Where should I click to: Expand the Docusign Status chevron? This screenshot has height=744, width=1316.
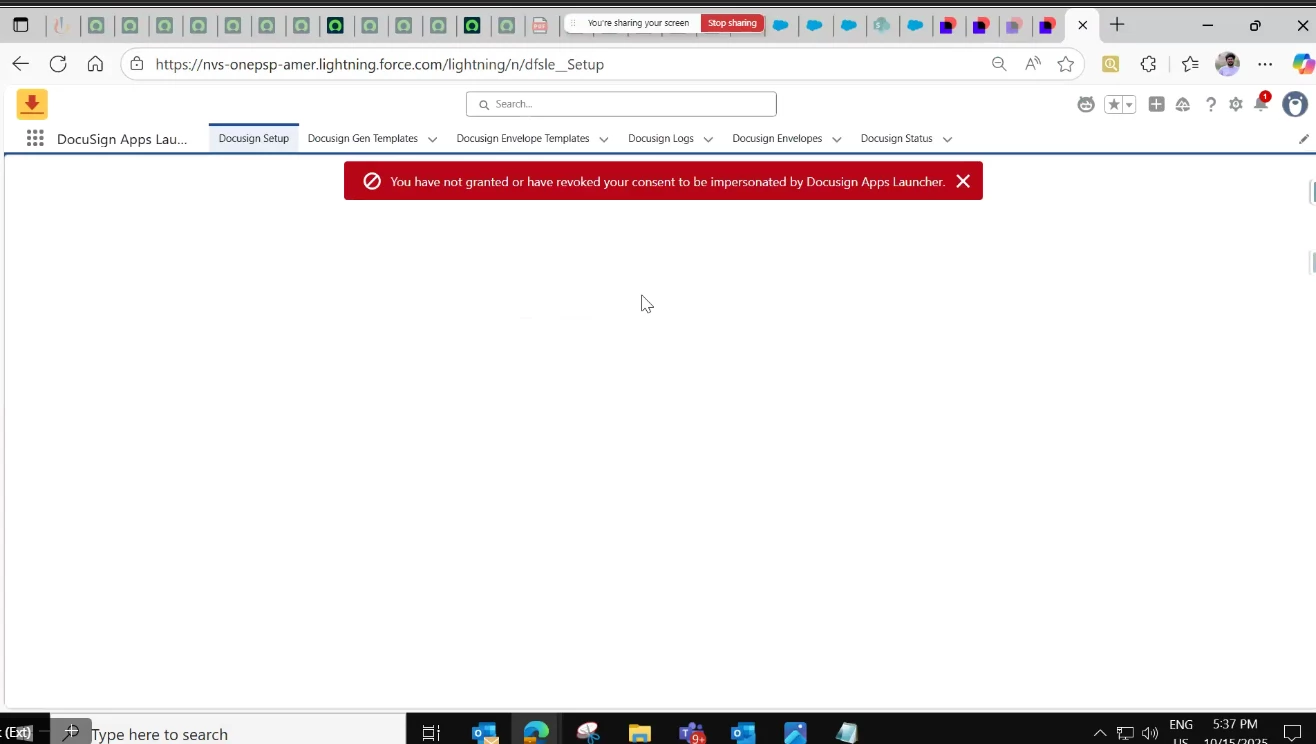tap(947, 139)
